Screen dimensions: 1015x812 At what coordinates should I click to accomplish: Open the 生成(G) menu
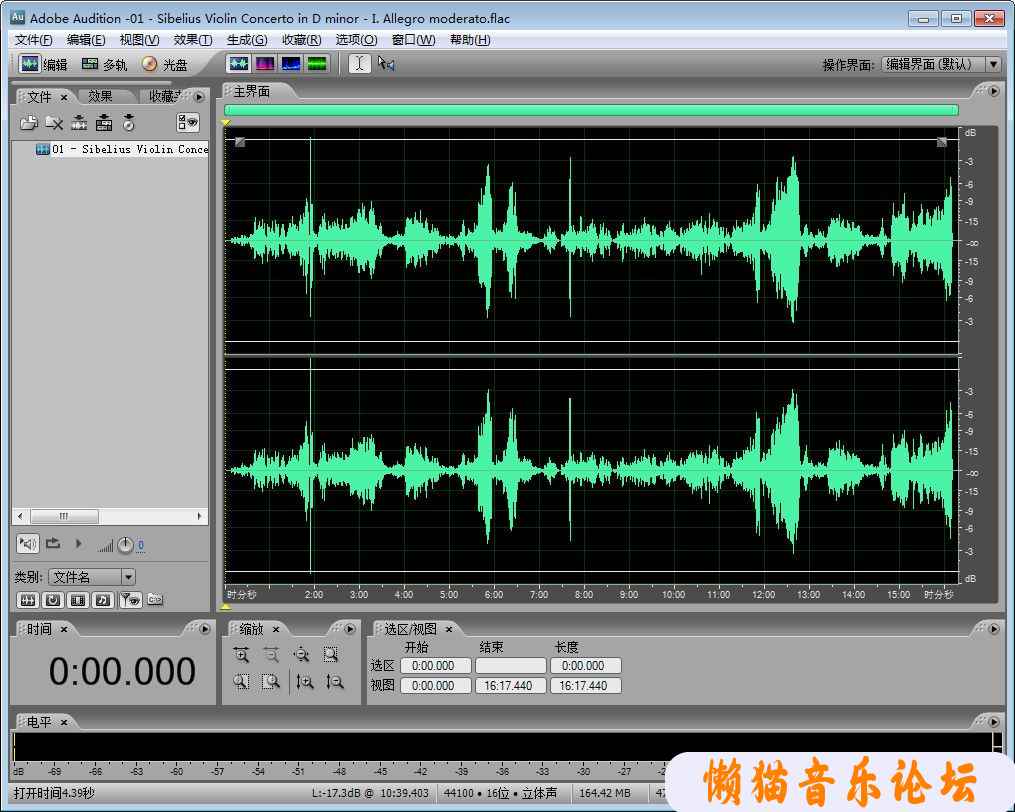[x=247, y=40]
